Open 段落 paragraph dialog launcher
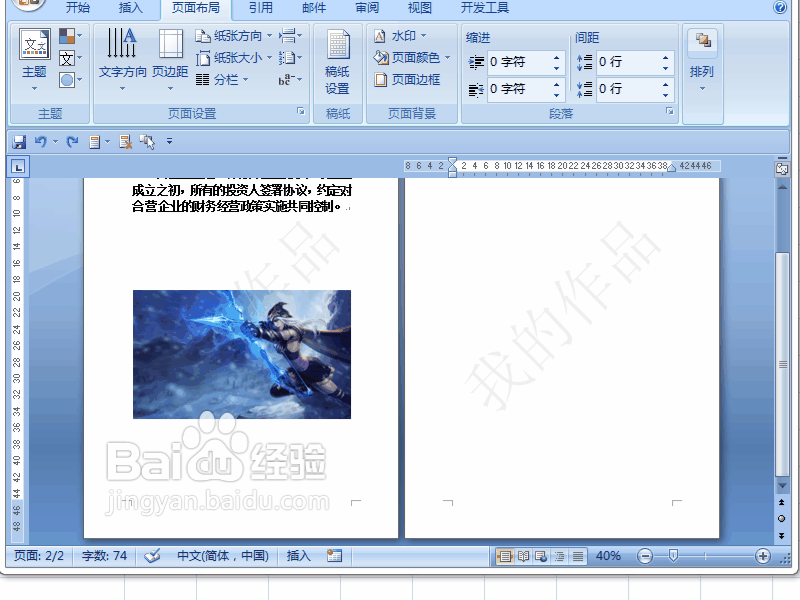 (669, 111)
